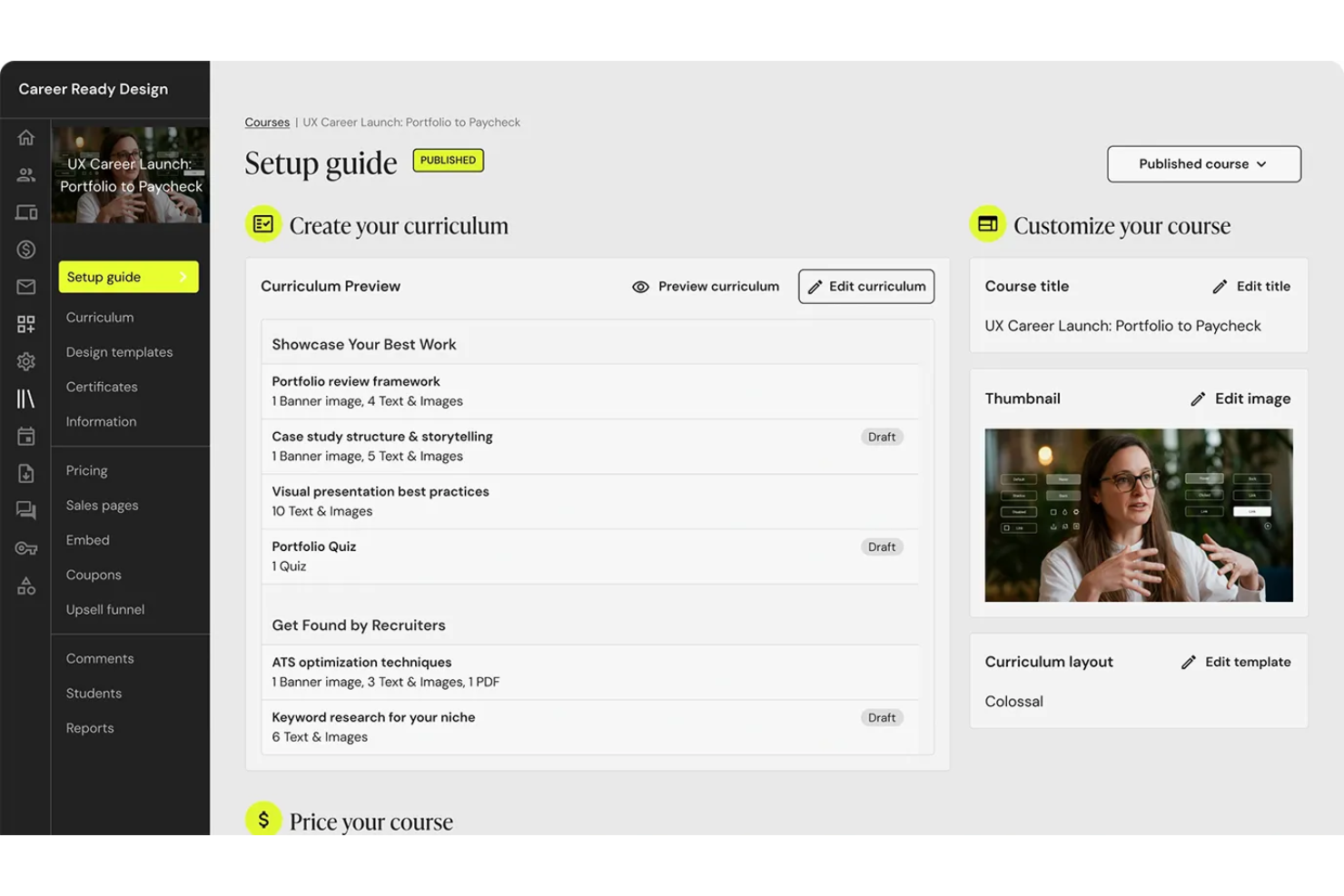Image resolution: width=1344 pixels, height=896 pixels.
Task: Open the Home dashboard icon
Action: coord(25,137)
